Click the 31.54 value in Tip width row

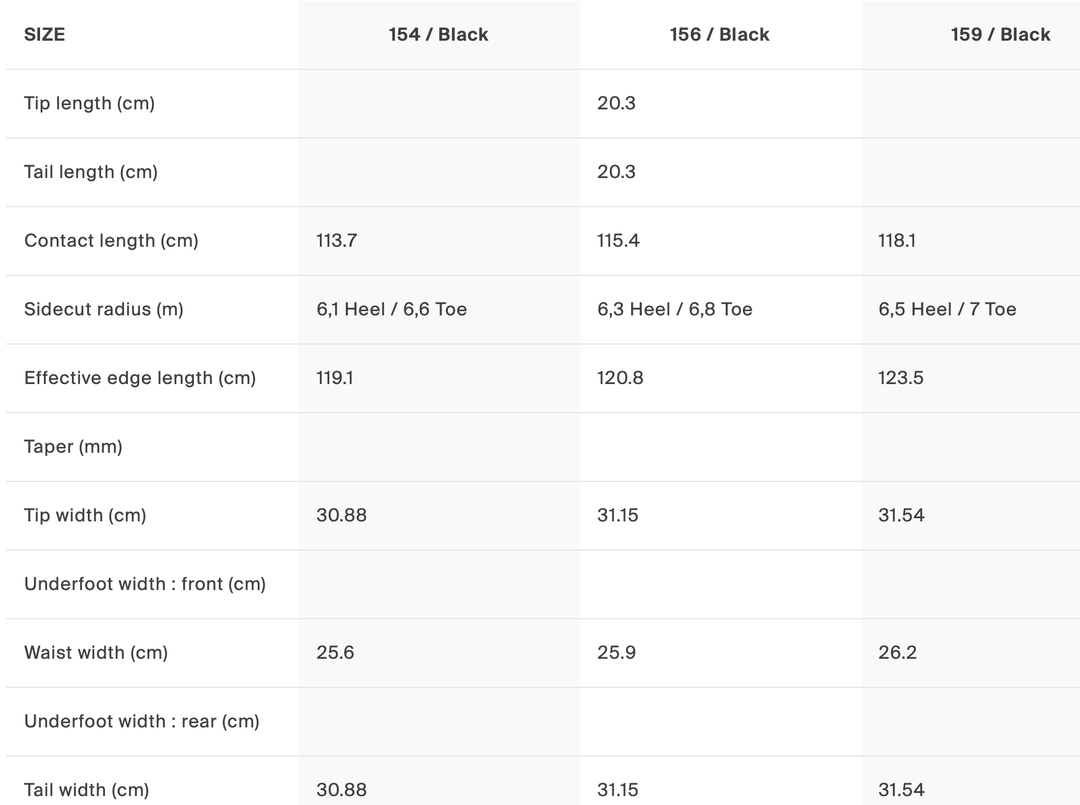point(901,515)
